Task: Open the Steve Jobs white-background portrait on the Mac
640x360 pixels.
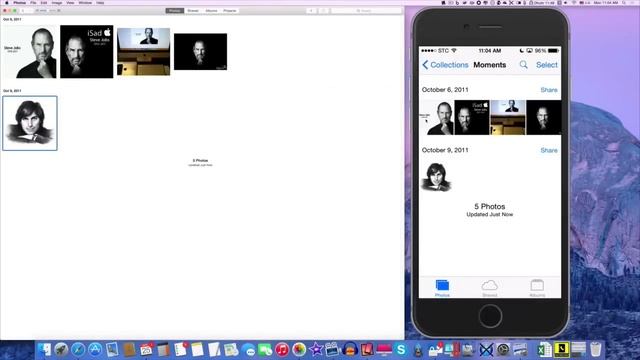Action: (30, 51)
